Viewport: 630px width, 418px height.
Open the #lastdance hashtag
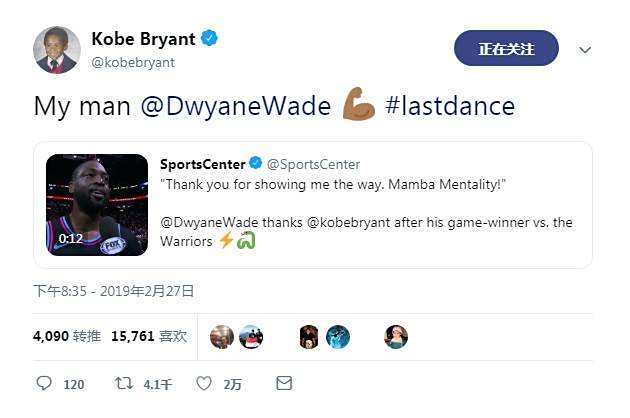[450, 106]
